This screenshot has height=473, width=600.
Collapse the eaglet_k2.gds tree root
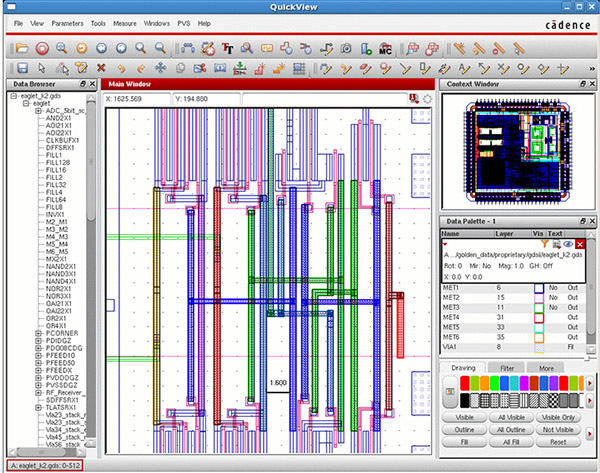click(x=14, y=96)
